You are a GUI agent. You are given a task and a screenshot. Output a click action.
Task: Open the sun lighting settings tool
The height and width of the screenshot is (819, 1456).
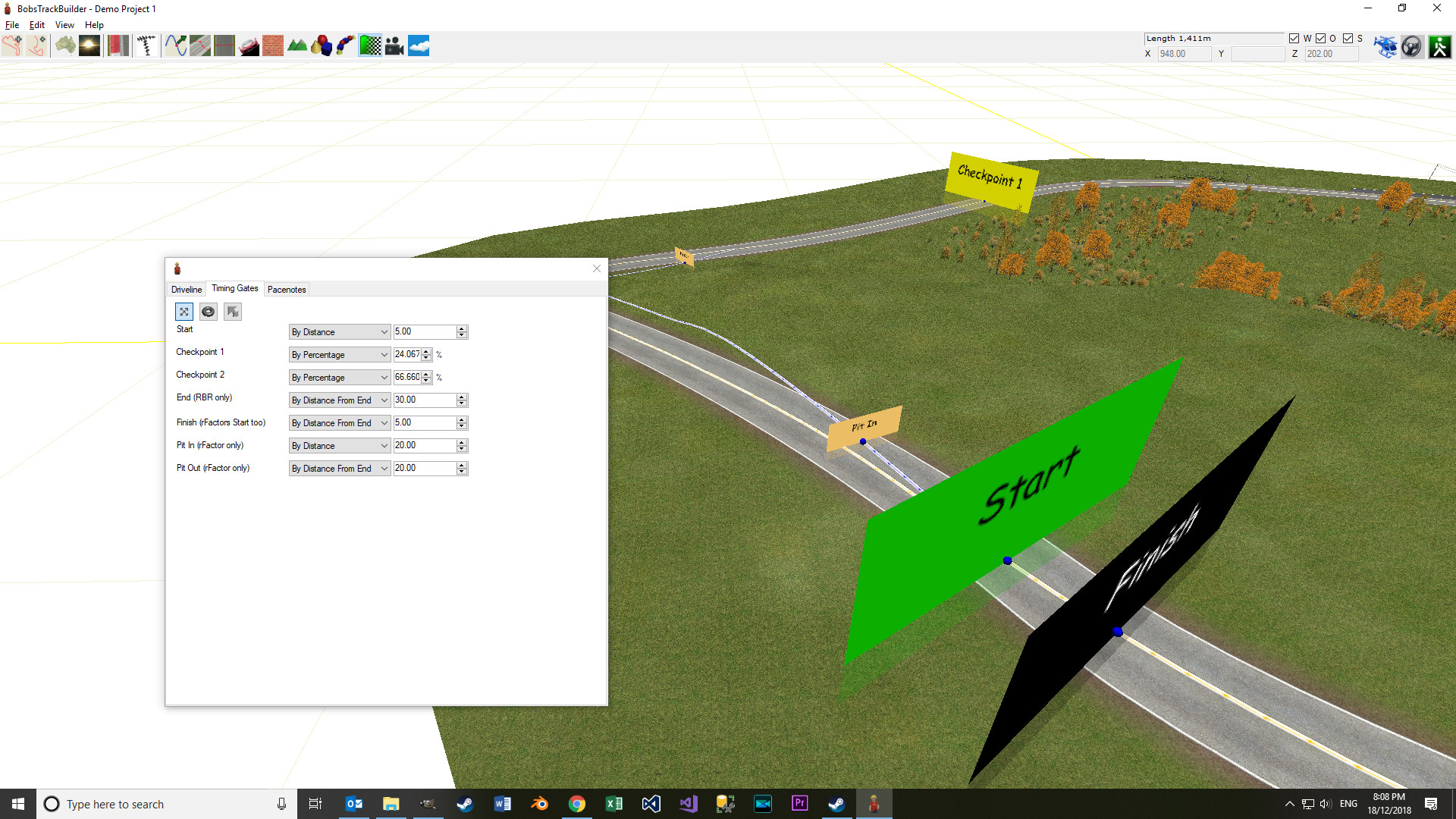pyautogui.click(x=89, y=45)
